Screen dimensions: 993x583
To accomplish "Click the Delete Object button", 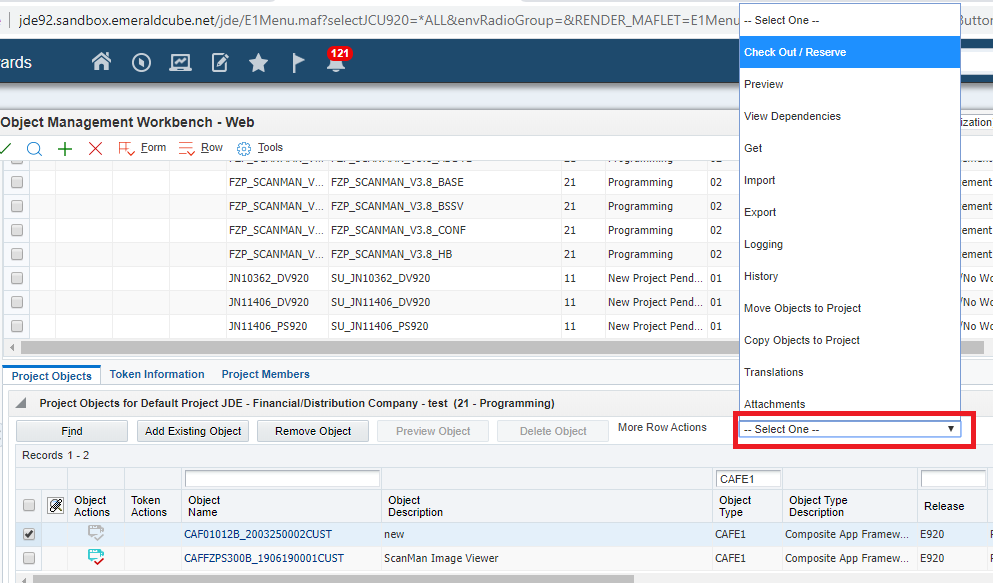I will [553, 431].
